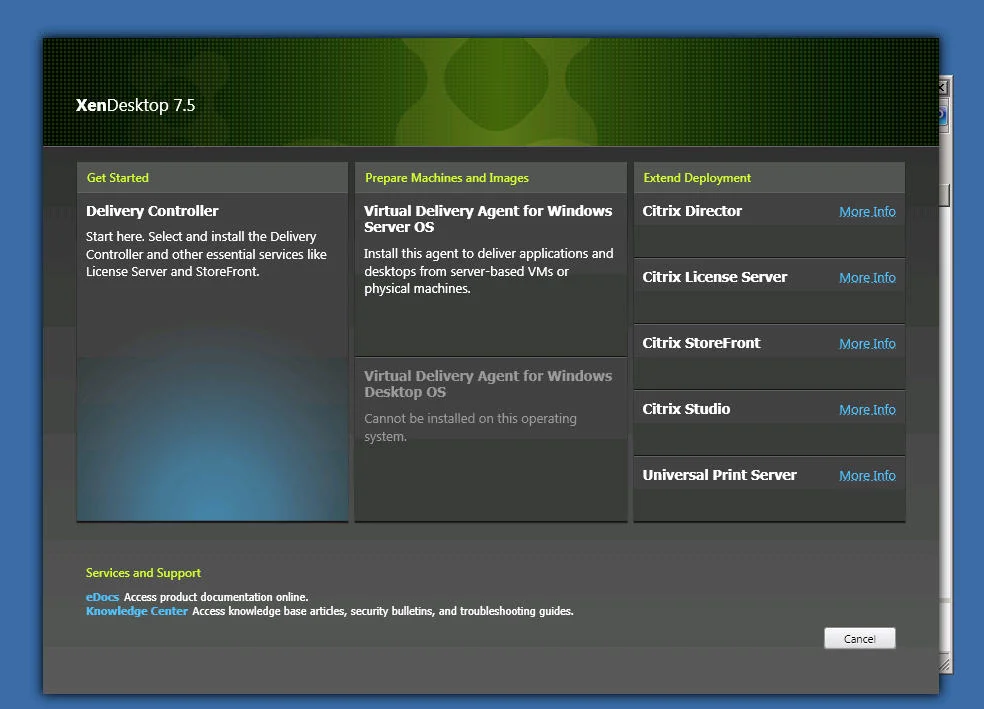This screenshot has height=709, width=984.
Task: Cancel the XenDesktop installer
Action: click(x=860, y=638)
